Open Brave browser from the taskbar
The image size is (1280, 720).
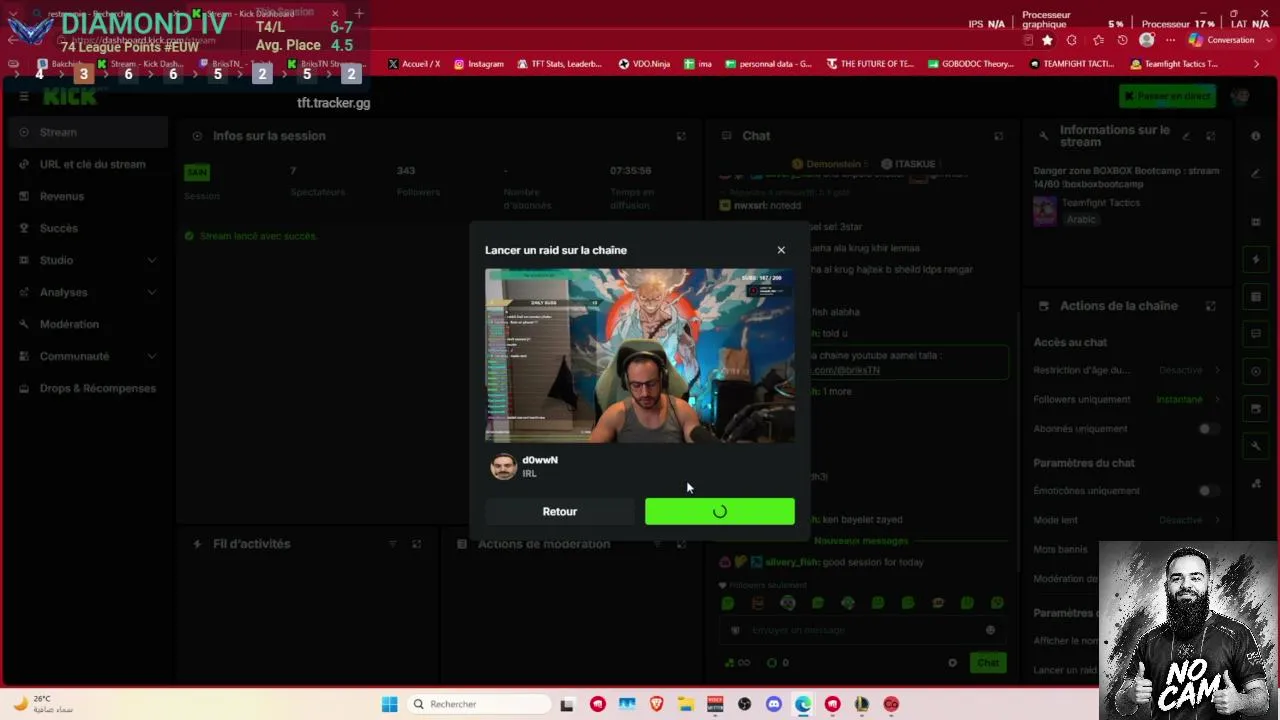[656, 704]
